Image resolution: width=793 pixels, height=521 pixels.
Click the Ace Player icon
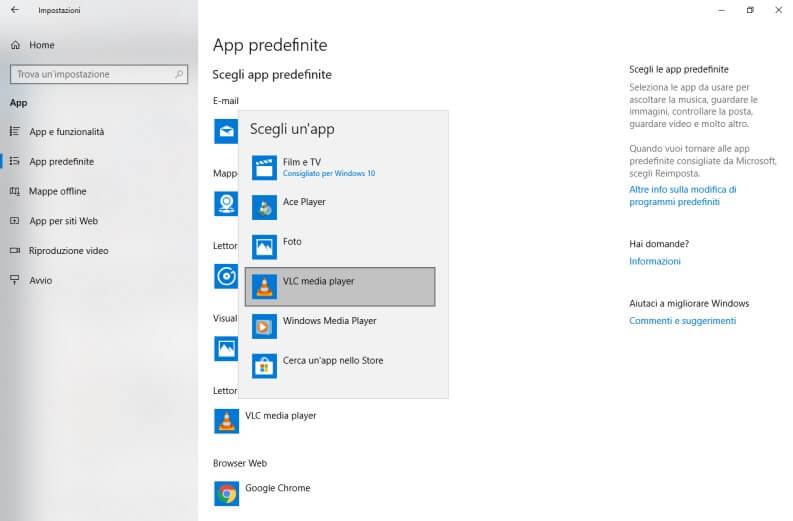(x=264, y=207)
